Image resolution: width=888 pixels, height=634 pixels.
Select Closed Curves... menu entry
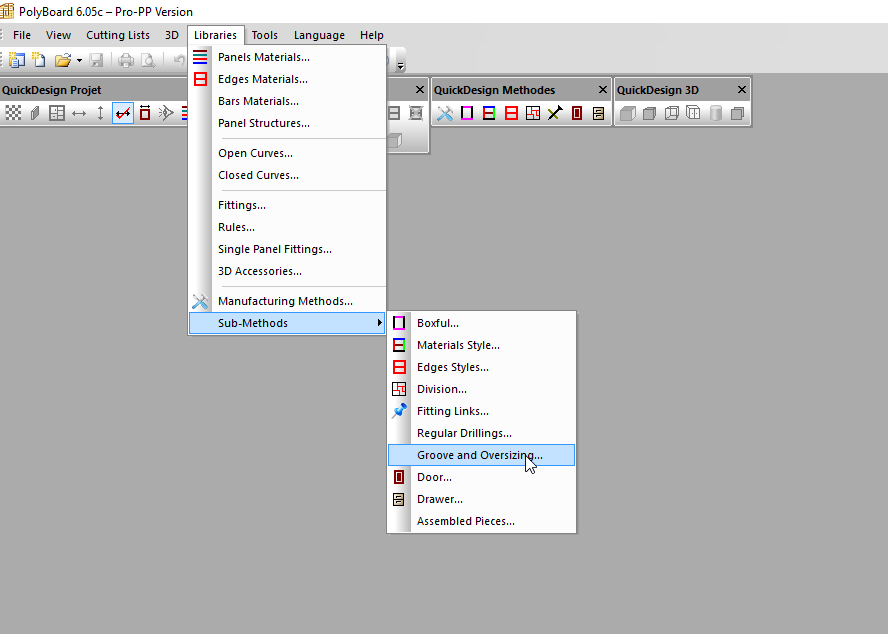click(287, 176)
